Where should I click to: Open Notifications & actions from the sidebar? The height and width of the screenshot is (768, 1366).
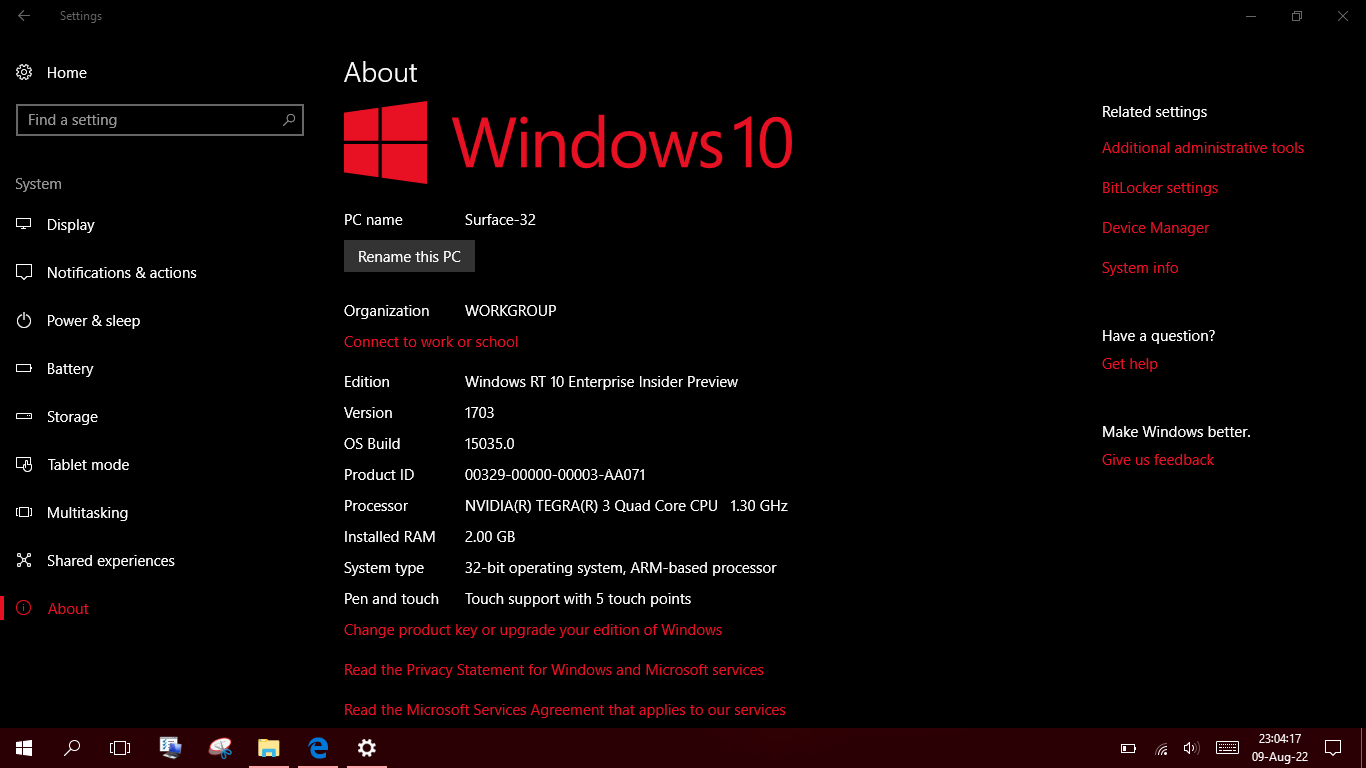pyautogui.click(x=24, y=273)
